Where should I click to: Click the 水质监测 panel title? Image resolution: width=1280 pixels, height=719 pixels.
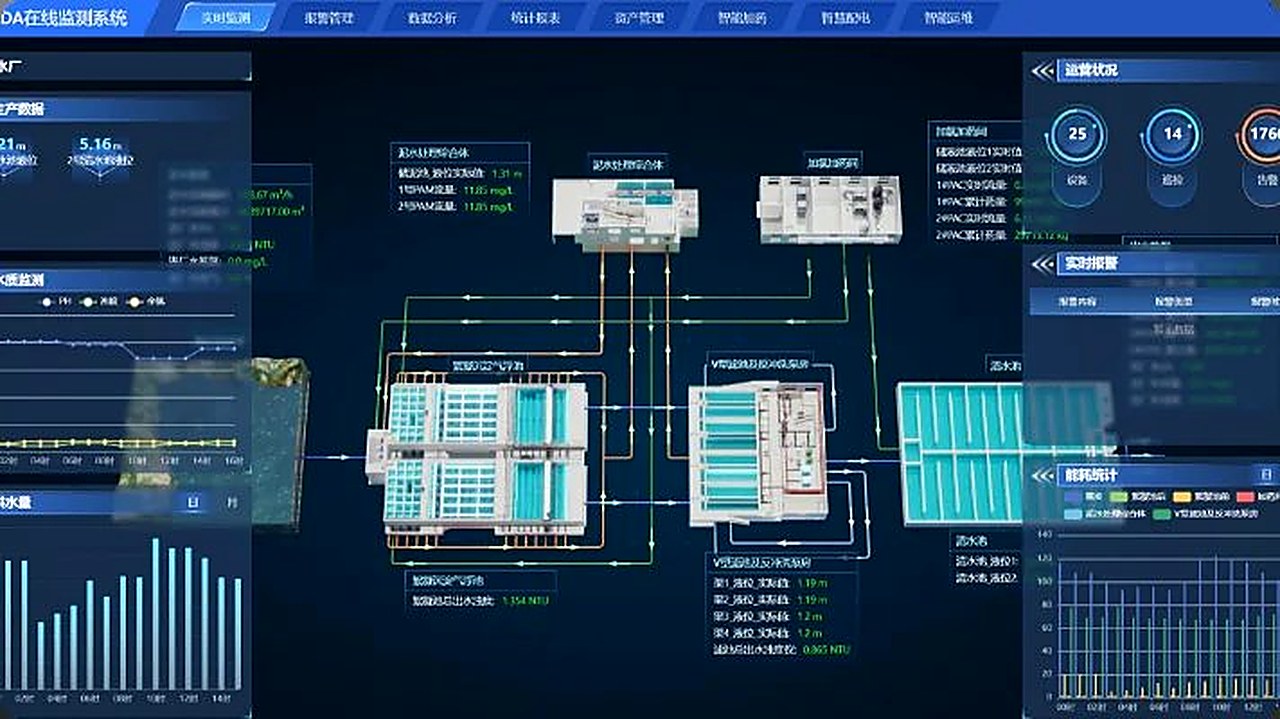point(22,279)
